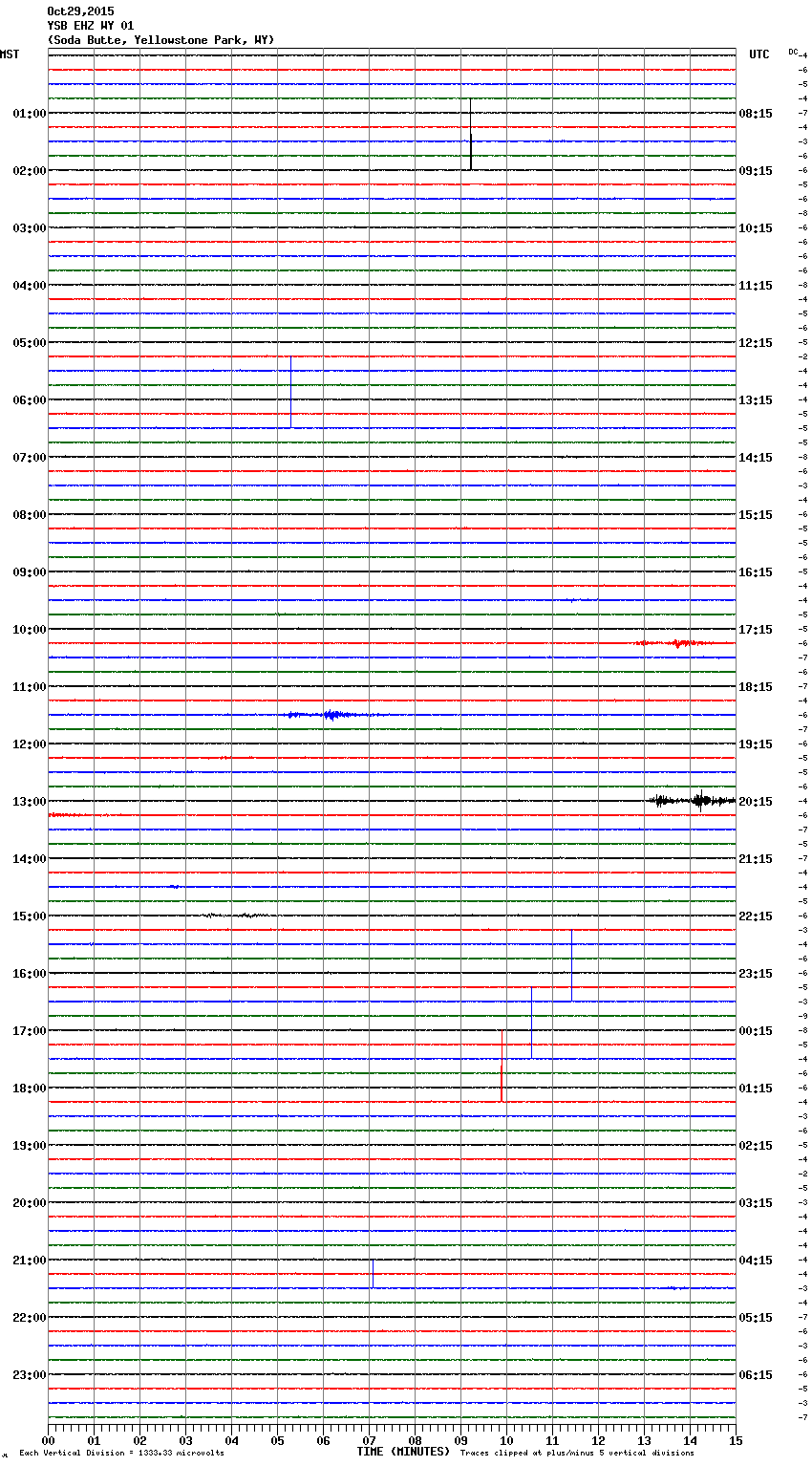Select the 23:00 MST row label
The height and width of the screenshot is (1466, 812).
click(30, 1375)
